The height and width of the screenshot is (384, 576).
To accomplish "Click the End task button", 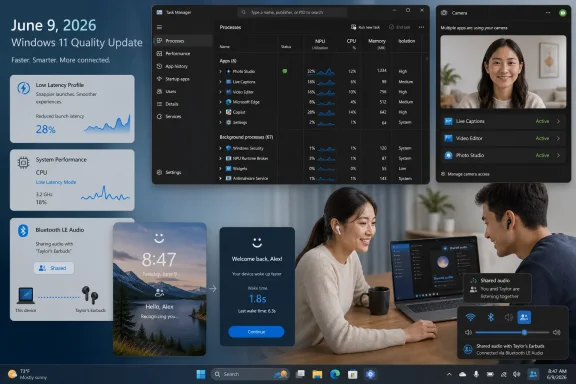I will [400, 27].
